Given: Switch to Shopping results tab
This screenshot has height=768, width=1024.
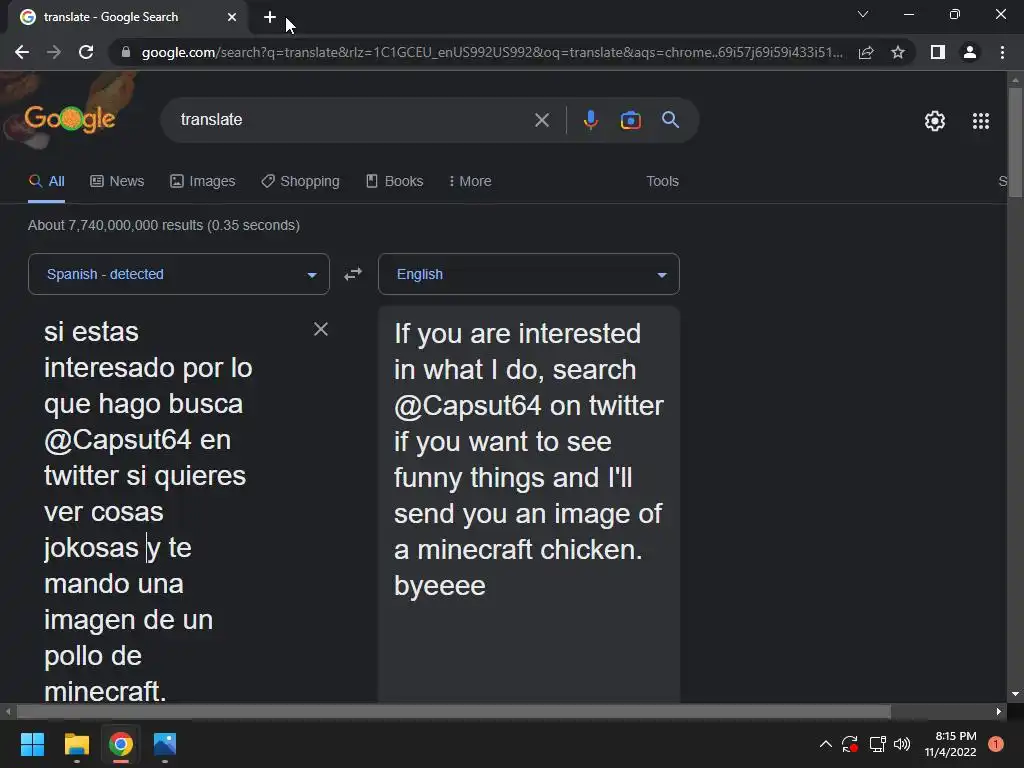Looking at the screenshot, I should pos(300,182).
